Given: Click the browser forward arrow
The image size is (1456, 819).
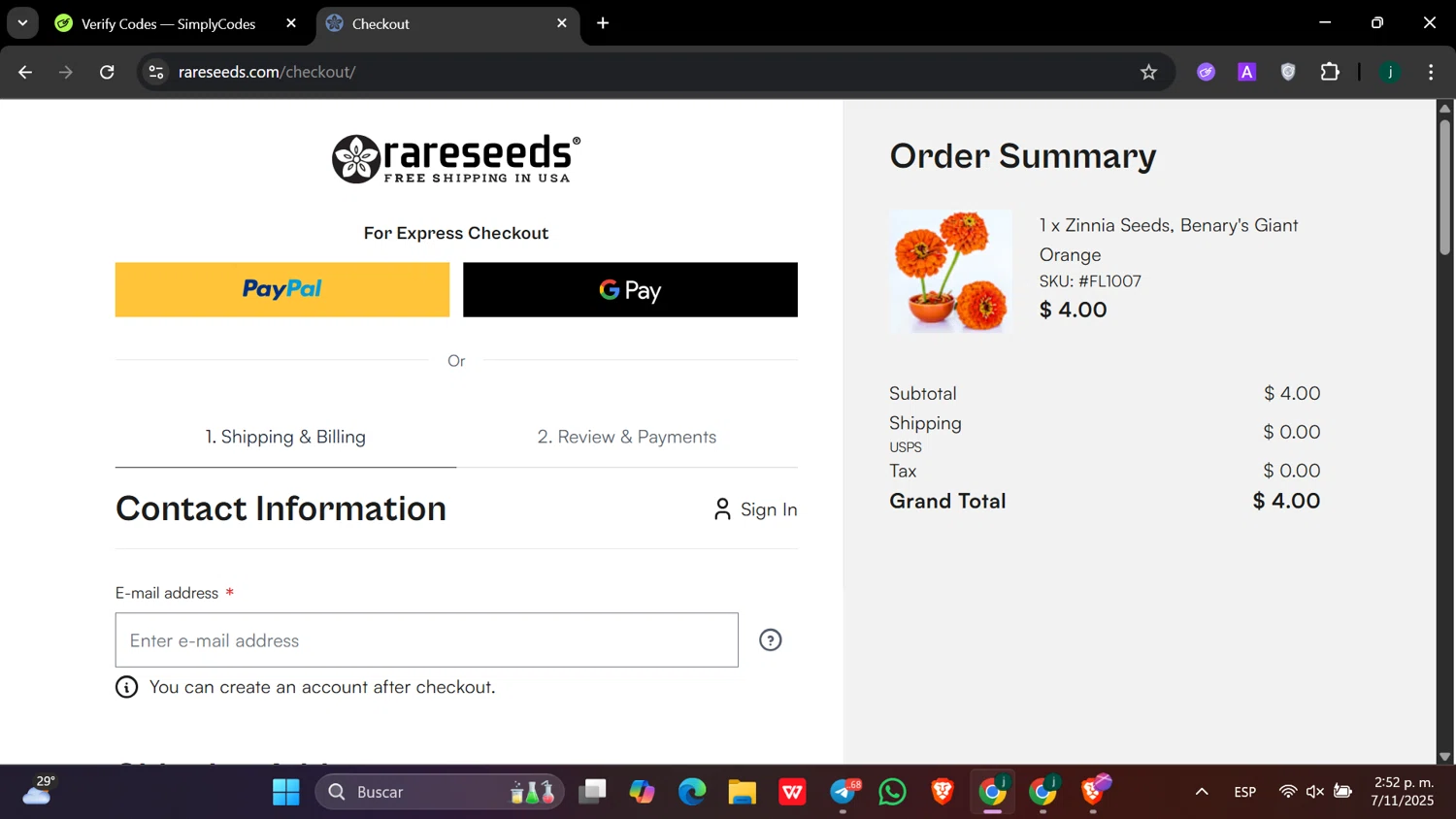Looking at the screenshot, I should (x=66, y=72).
